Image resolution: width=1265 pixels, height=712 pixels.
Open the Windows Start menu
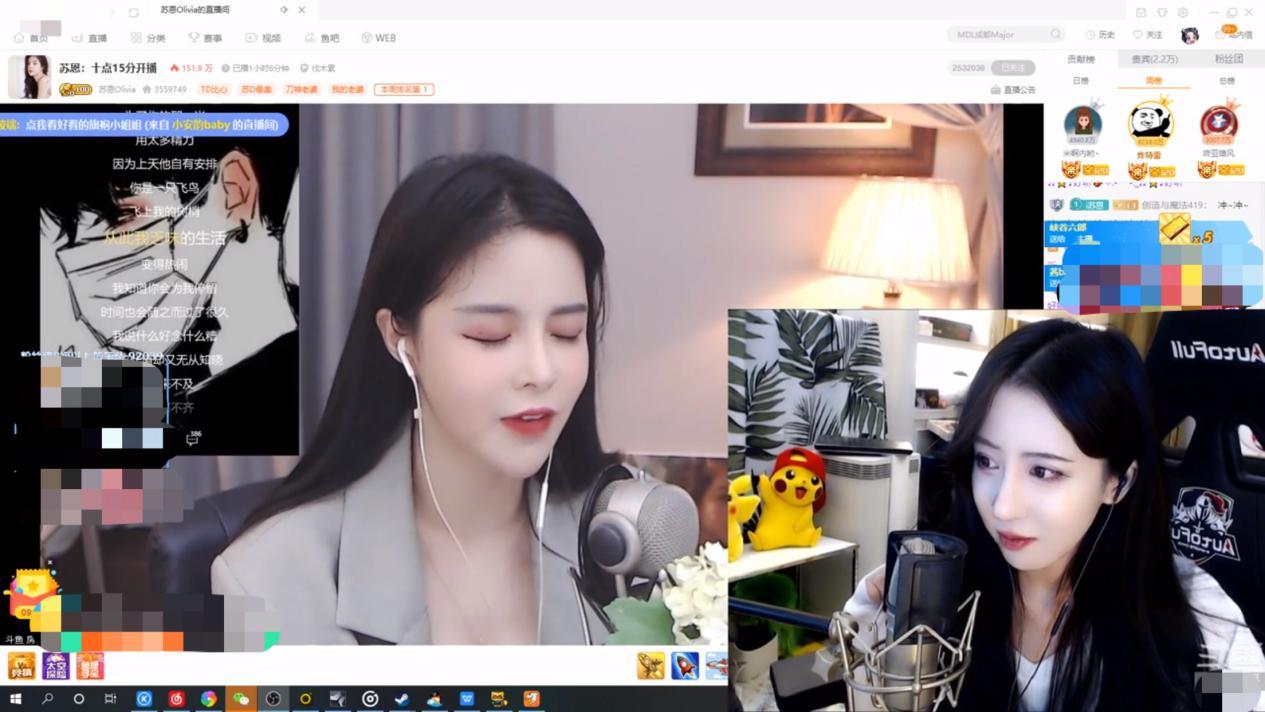pyautogui.click(x=15, y=699)
